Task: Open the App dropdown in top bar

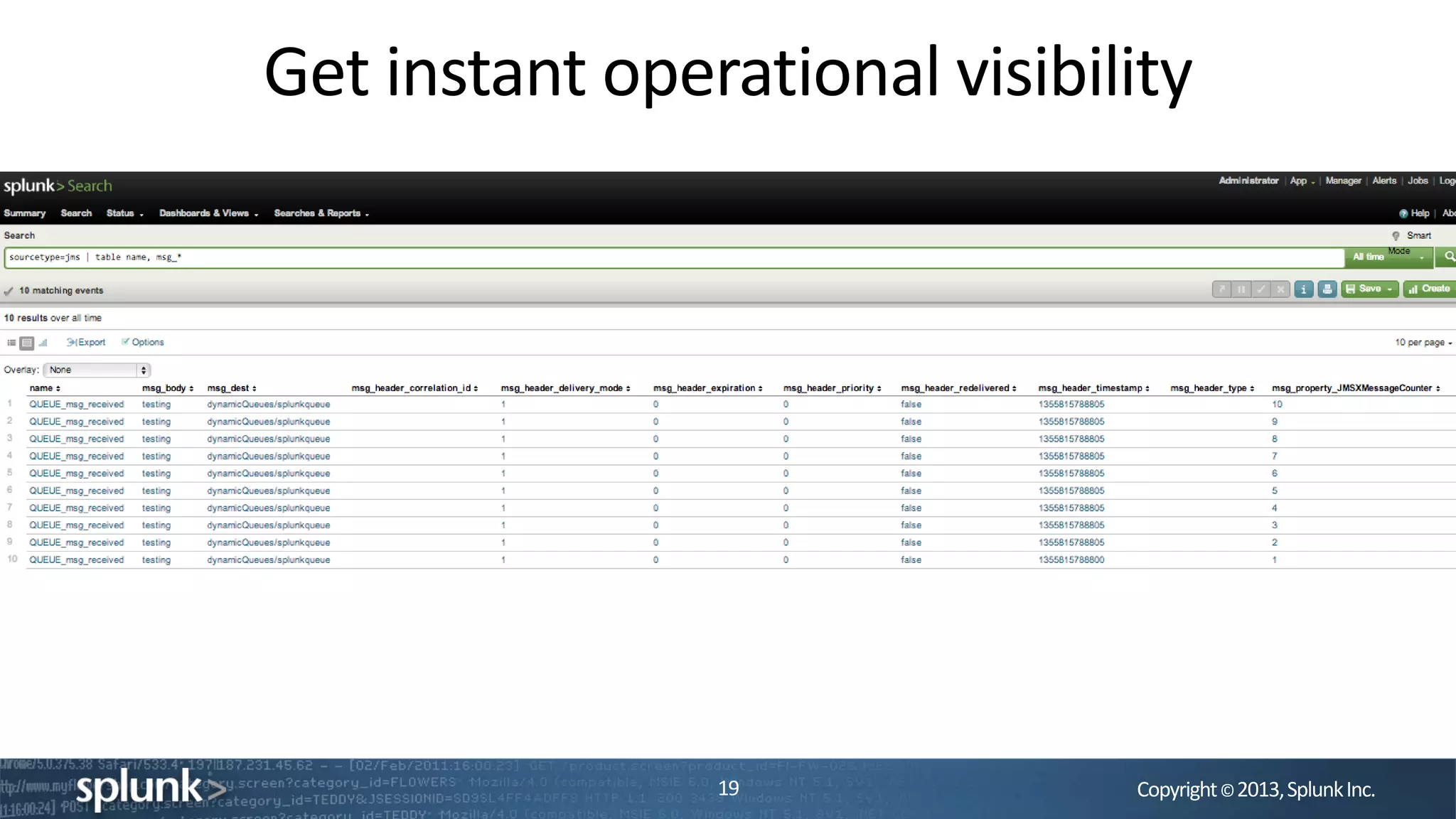Action: pos(1302,181)
